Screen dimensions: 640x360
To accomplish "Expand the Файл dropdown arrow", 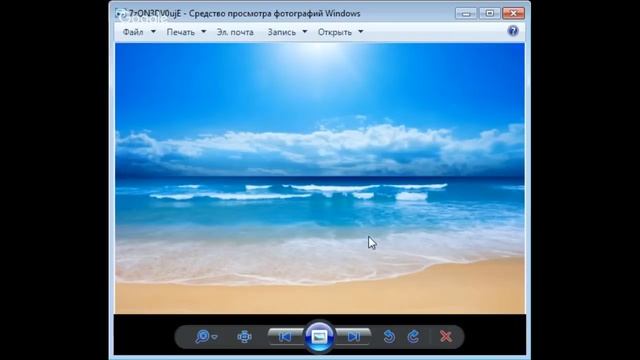I will coord(153,31).
